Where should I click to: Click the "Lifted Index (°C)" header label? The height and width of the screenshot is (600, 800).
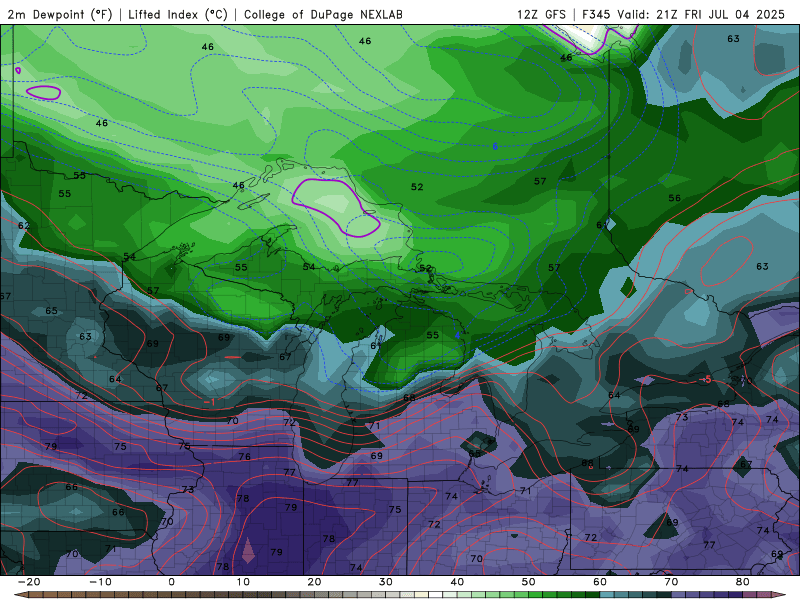coord(178,14)
